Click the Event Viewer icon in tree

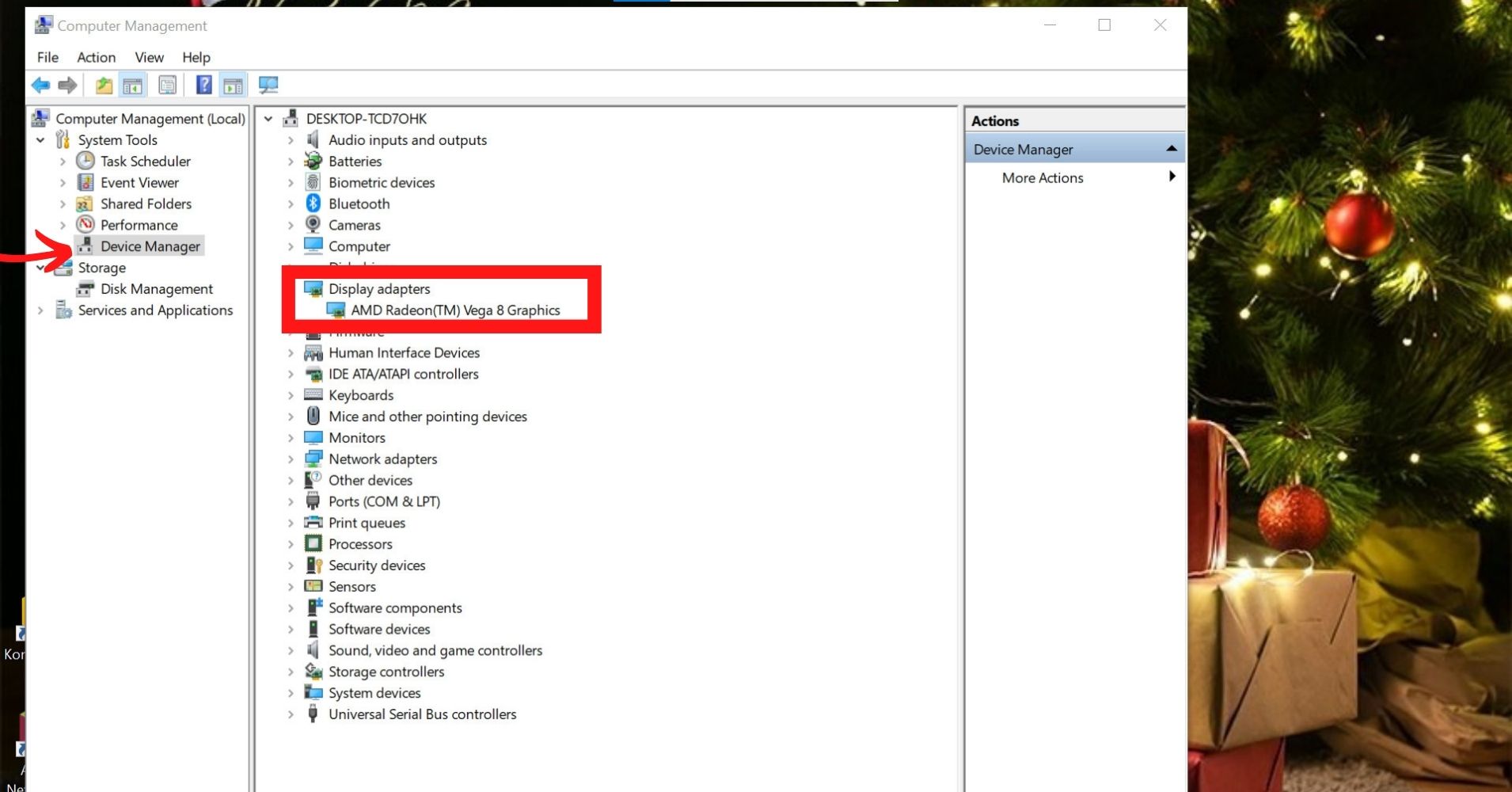(85, 182)
